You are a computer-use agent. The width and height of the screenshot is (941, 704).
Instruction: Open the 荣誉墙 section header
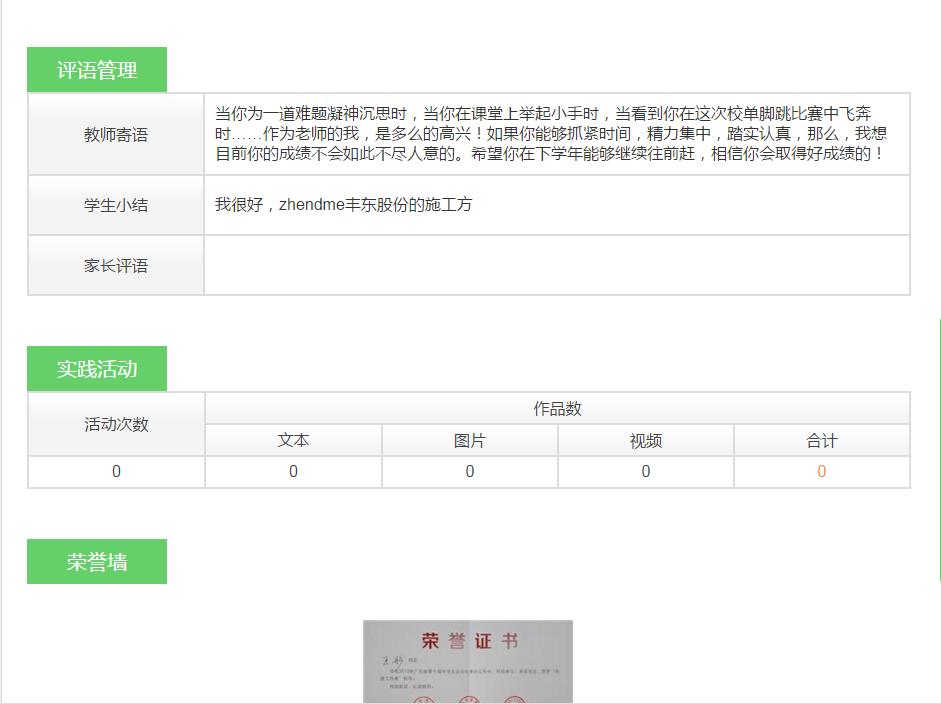(x=96, y=561)
